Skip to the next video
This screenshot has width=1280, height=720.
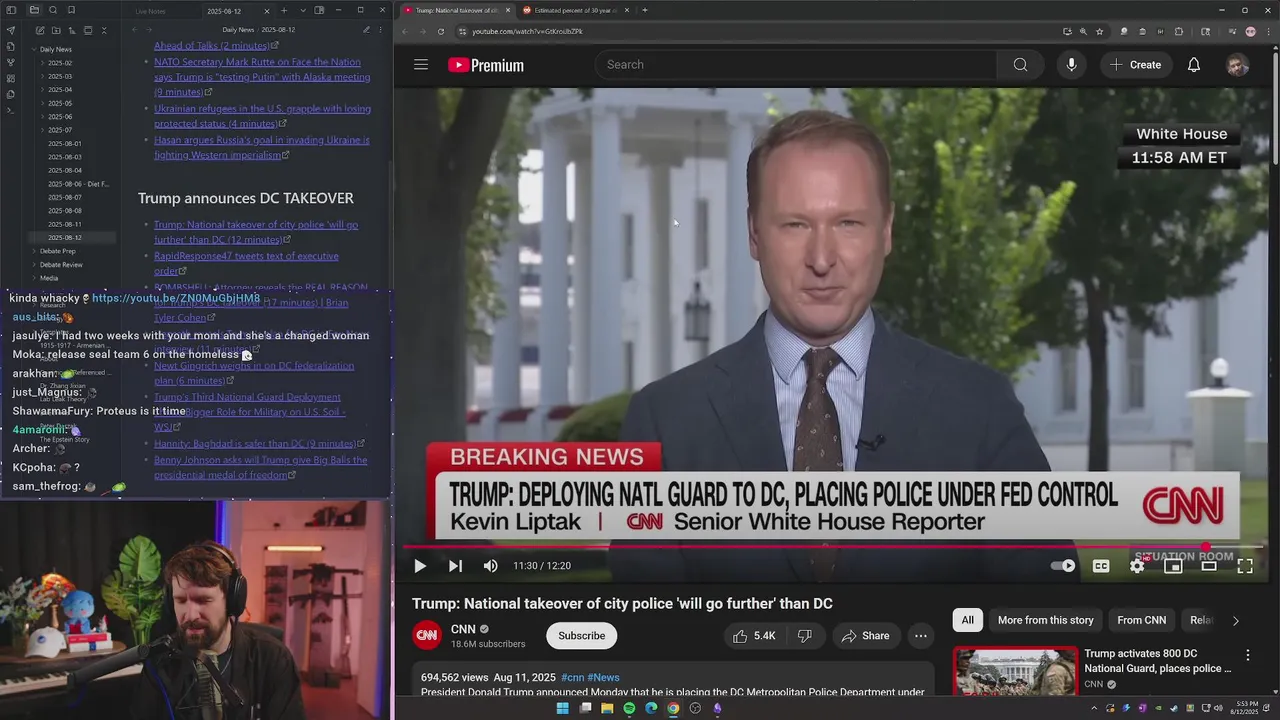pyautogui.click(x=455, y=566)
